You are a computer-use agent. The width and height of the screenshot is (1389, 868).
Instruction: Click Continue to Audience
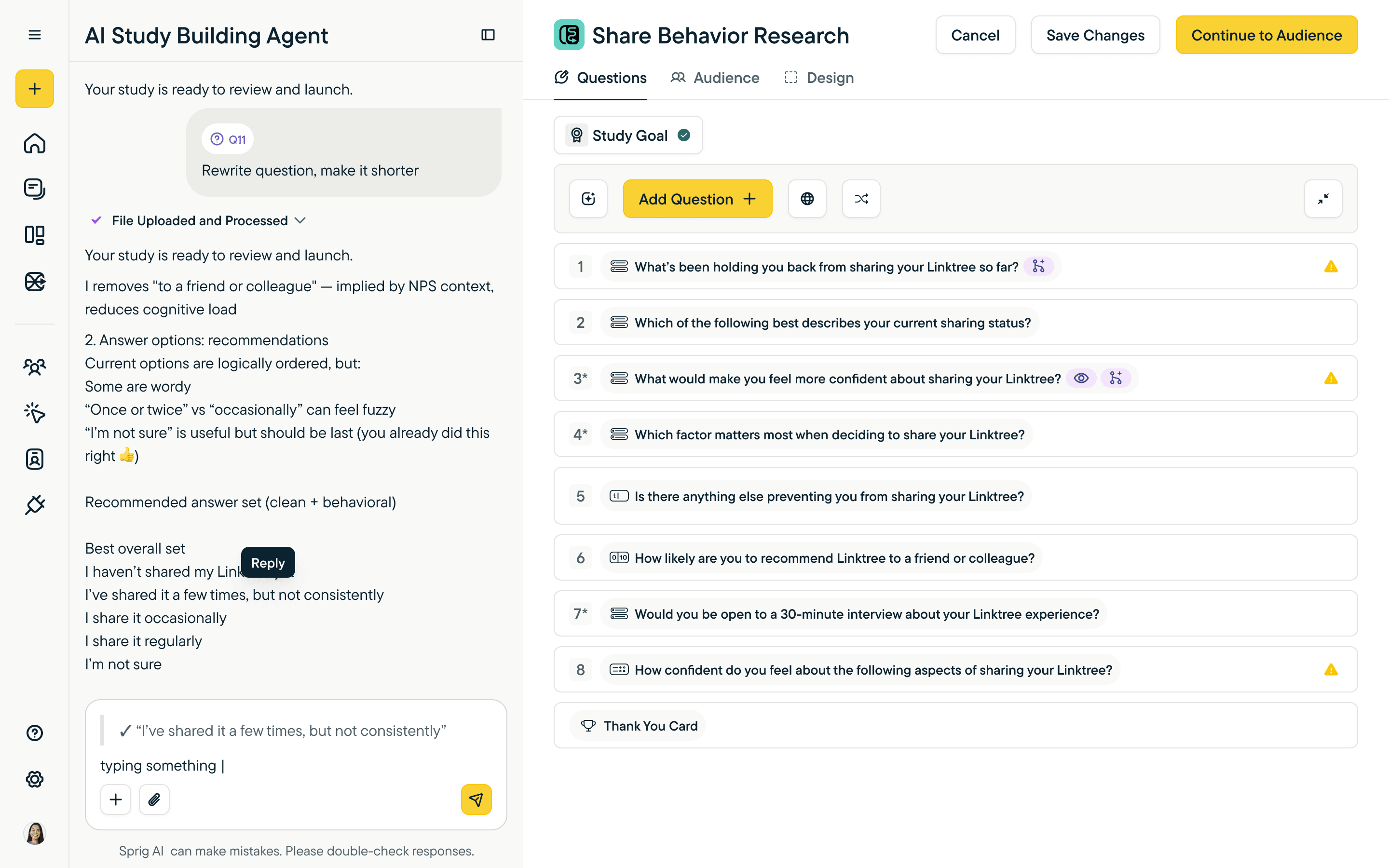tap(1266, 35)
